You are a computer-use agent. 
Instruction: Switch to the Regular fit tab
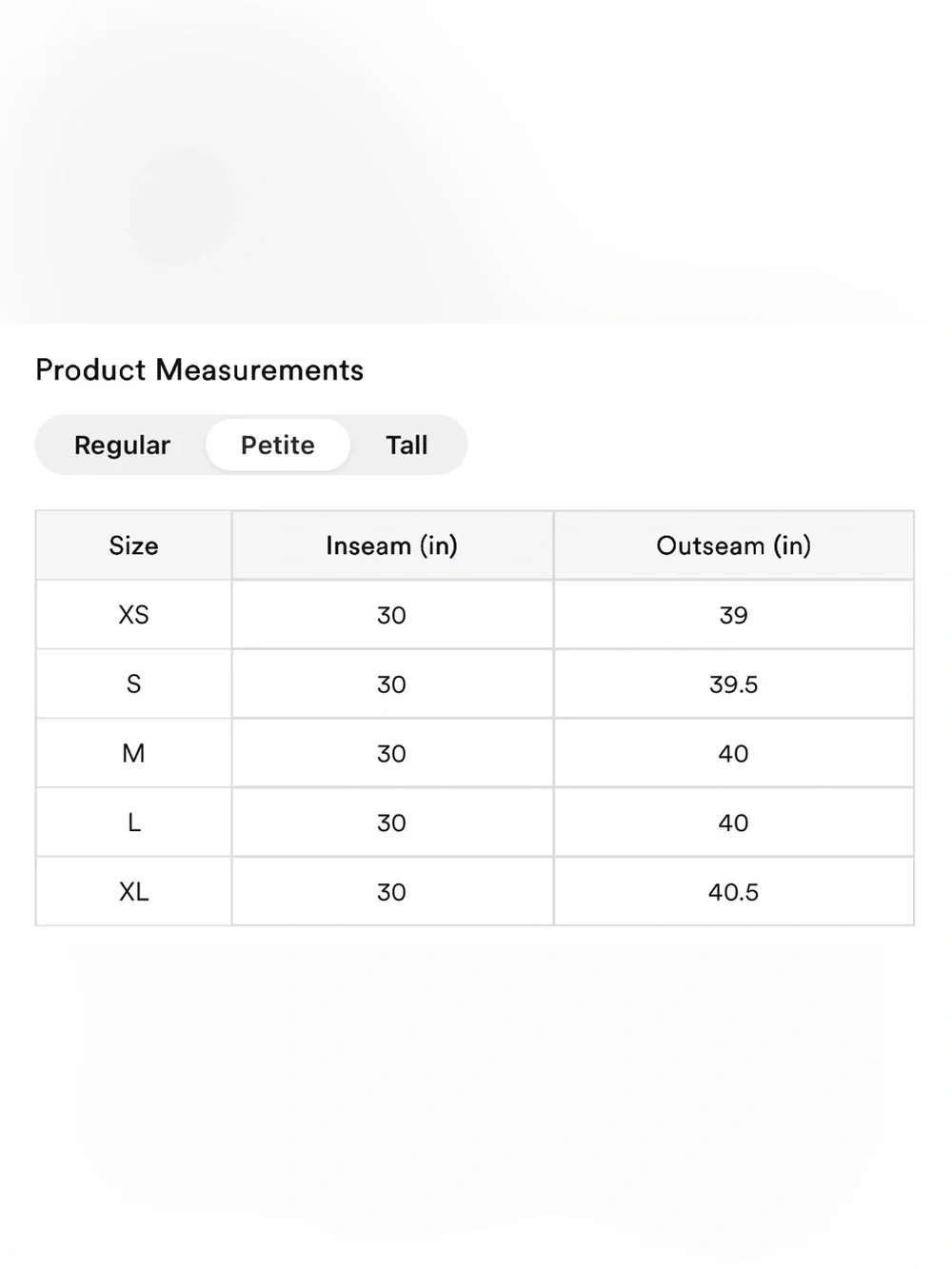(x=122, y=445)
